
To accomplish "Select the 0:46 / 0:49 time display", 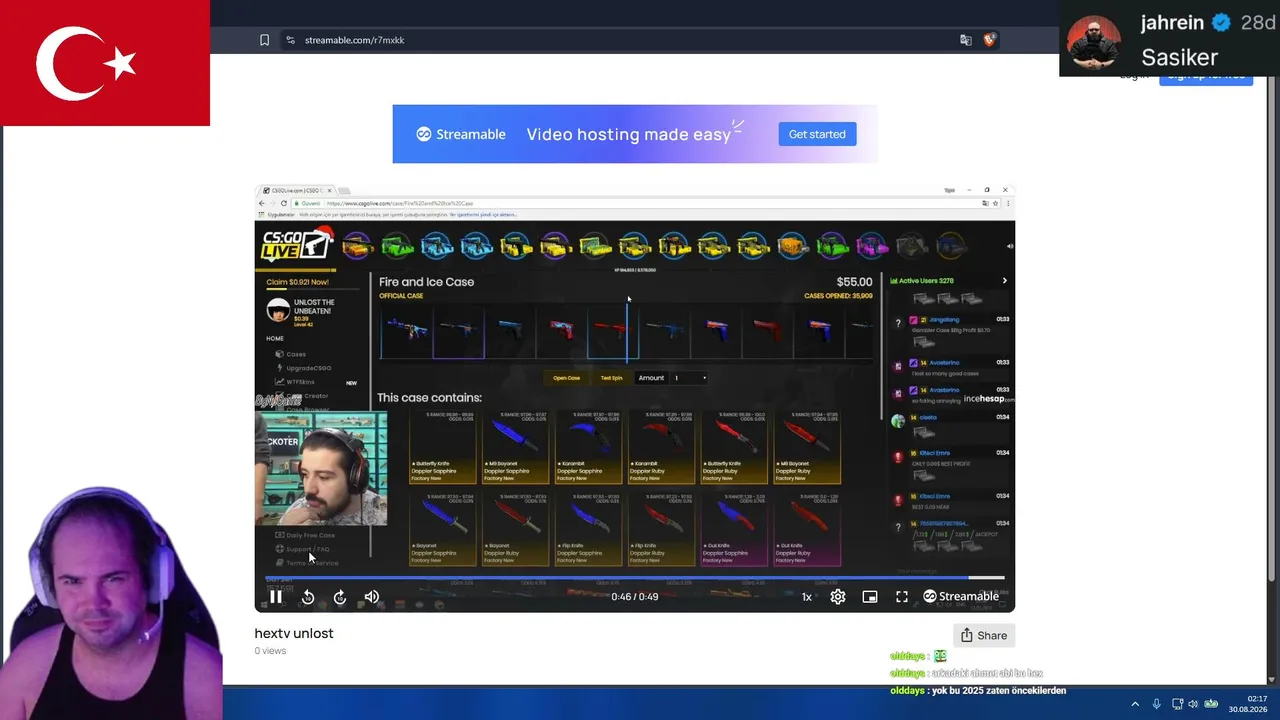I will click(635, 597).
